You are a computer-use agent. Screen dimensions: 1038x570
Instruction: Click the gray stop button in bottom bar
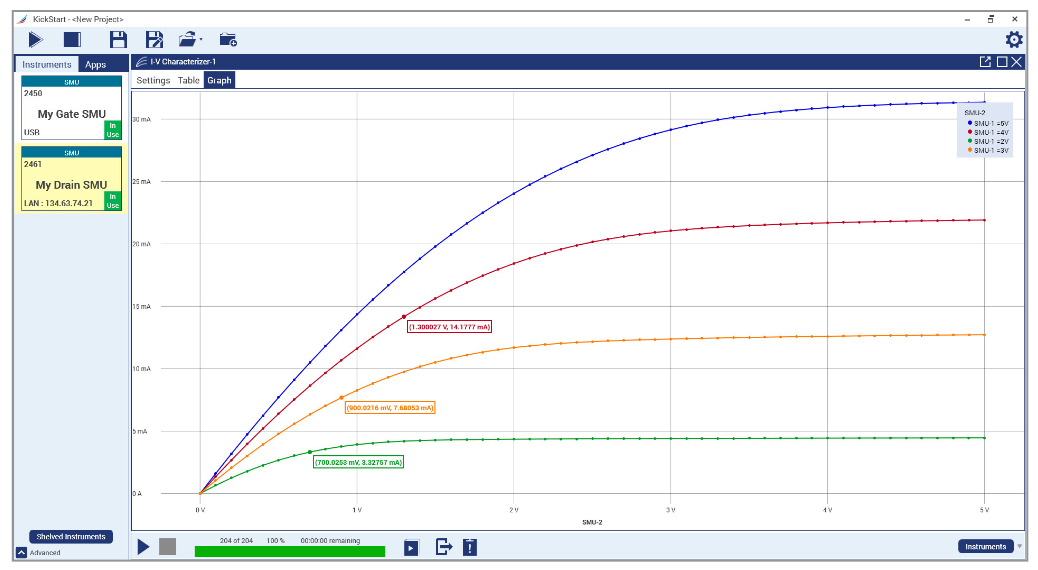[x=167, y=546]
